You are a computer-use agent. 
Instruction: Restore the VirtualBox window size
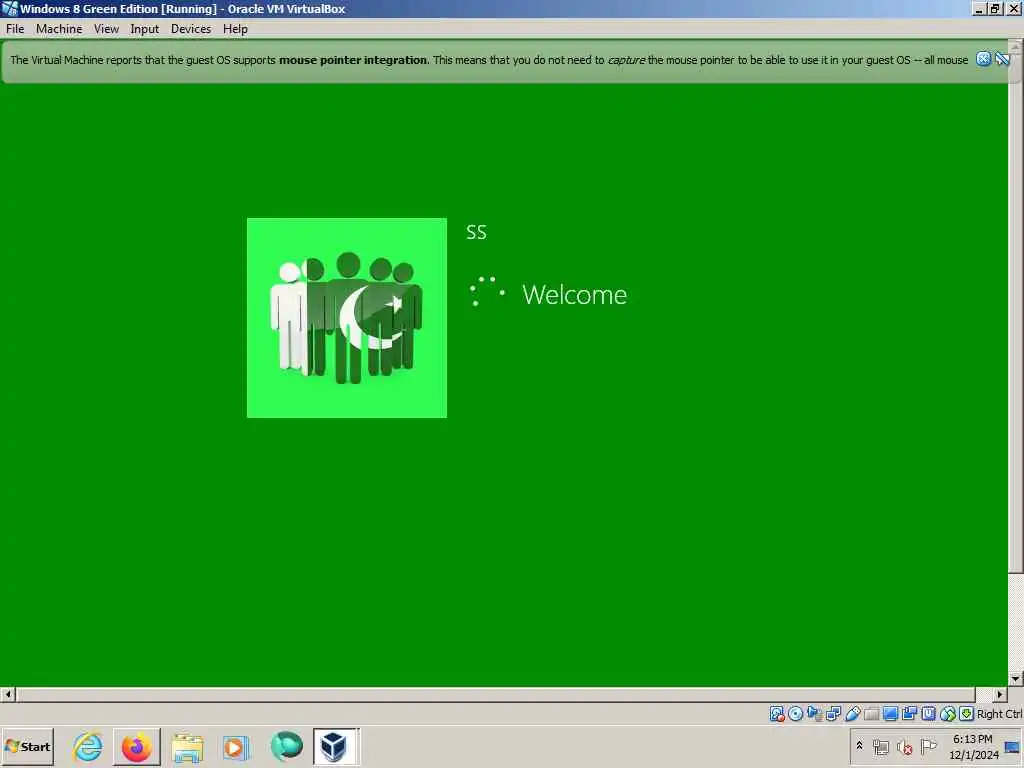point(995,8)
